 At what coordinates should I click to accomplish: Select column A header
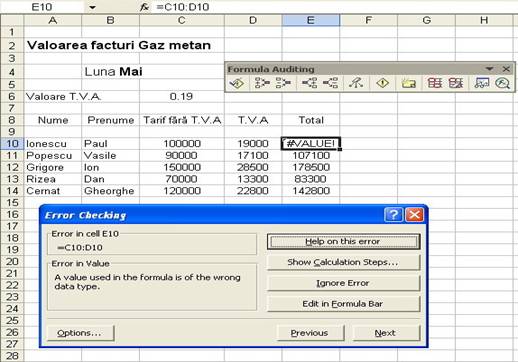(53, 20)
